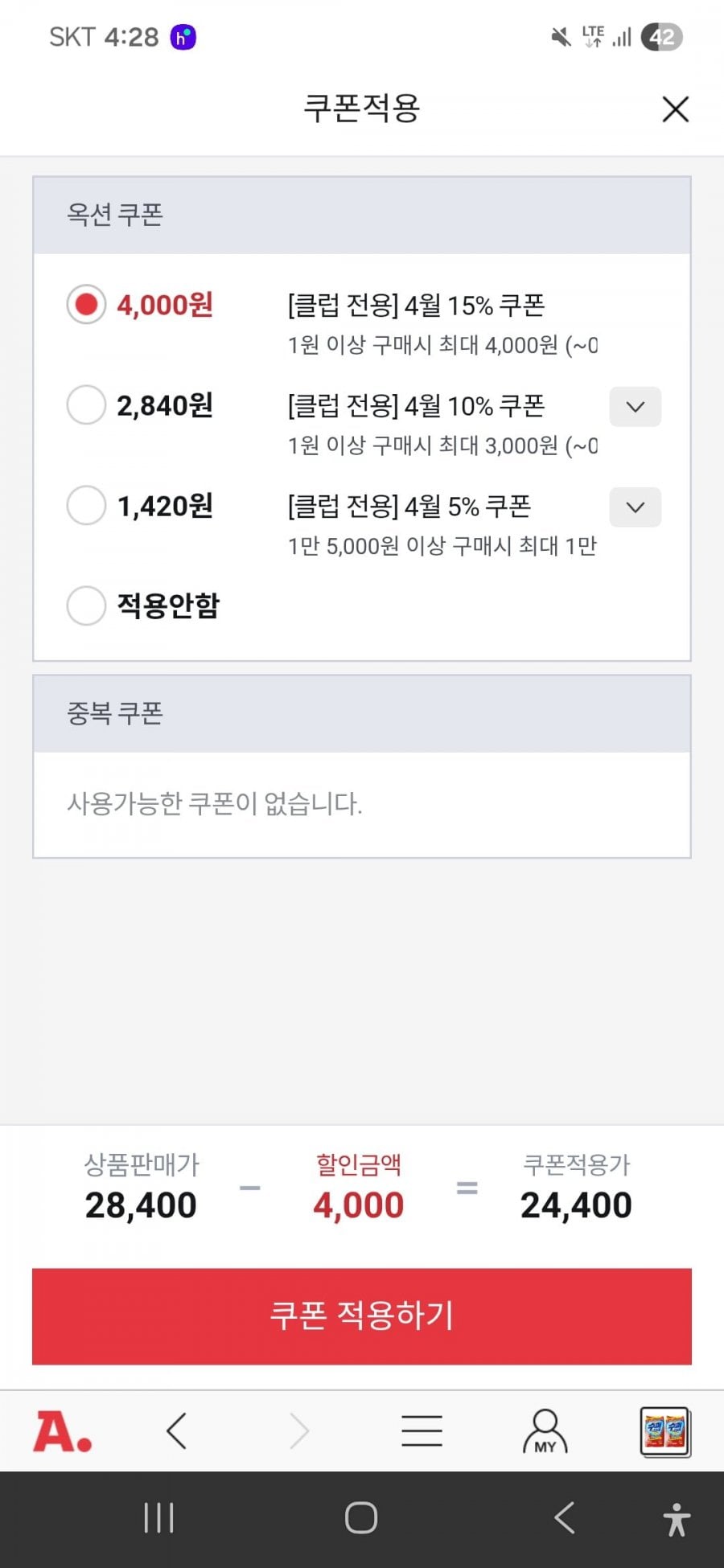The height and width of the screenshot is (1568, 724).
Task: Tap the [클럽 전용] 4월 15% 쿠폰 title
Action: pyautogui.click(x=416, y=306)
